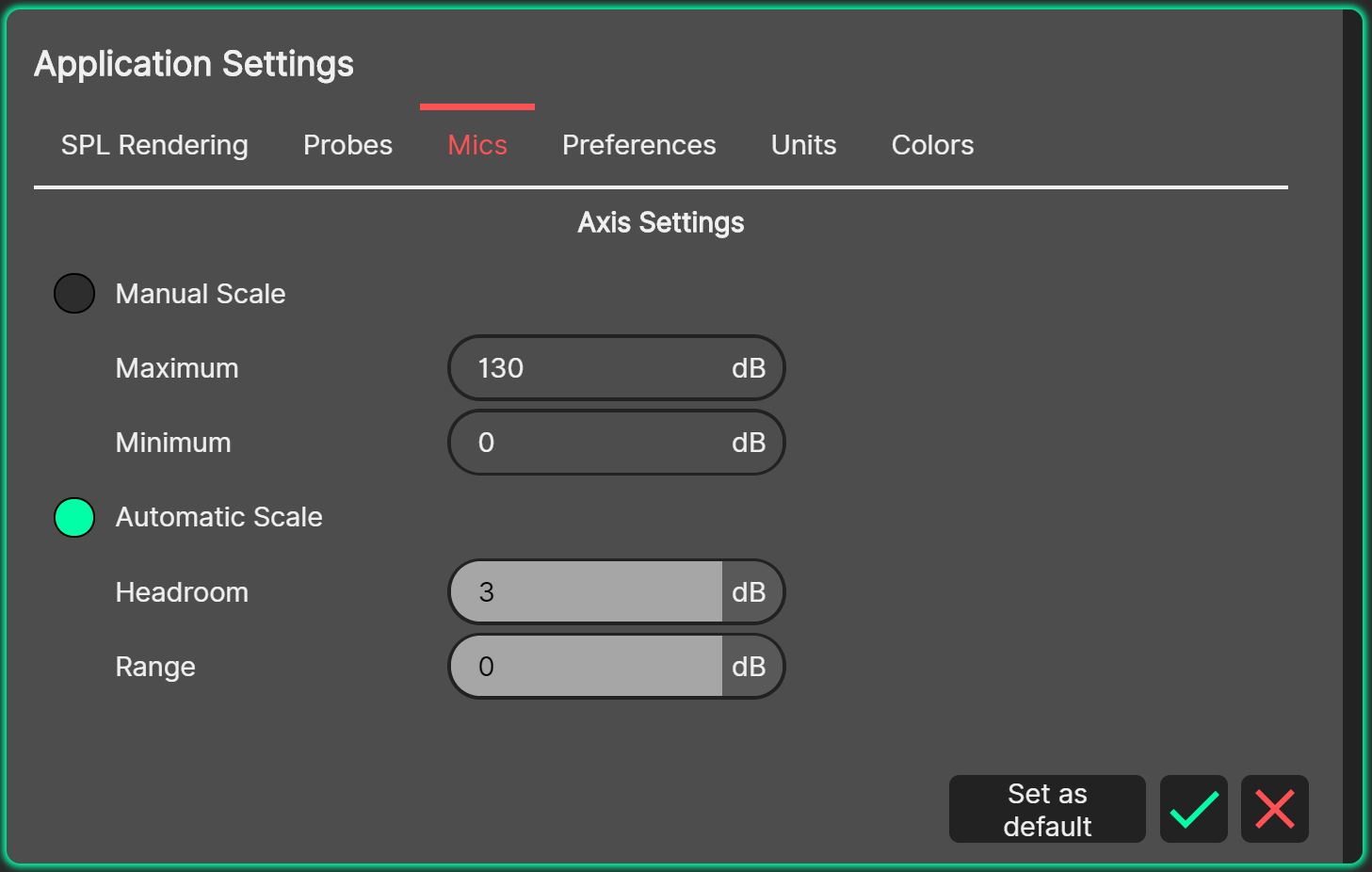Click the Maximum dB input field
Screen dimensions: 1372x872
coord(584,367)
